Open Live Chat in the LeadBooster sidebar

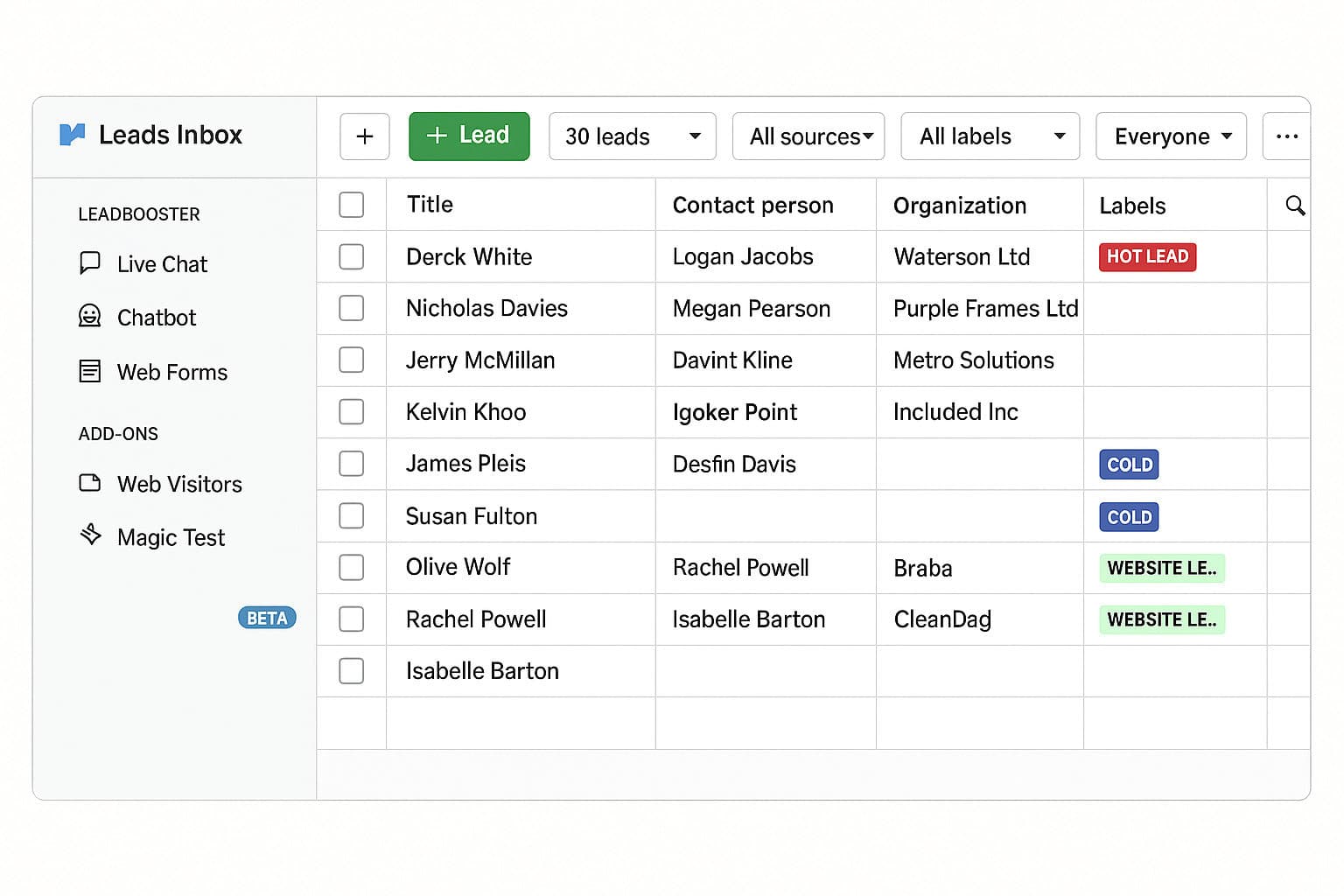click(161, 263)
